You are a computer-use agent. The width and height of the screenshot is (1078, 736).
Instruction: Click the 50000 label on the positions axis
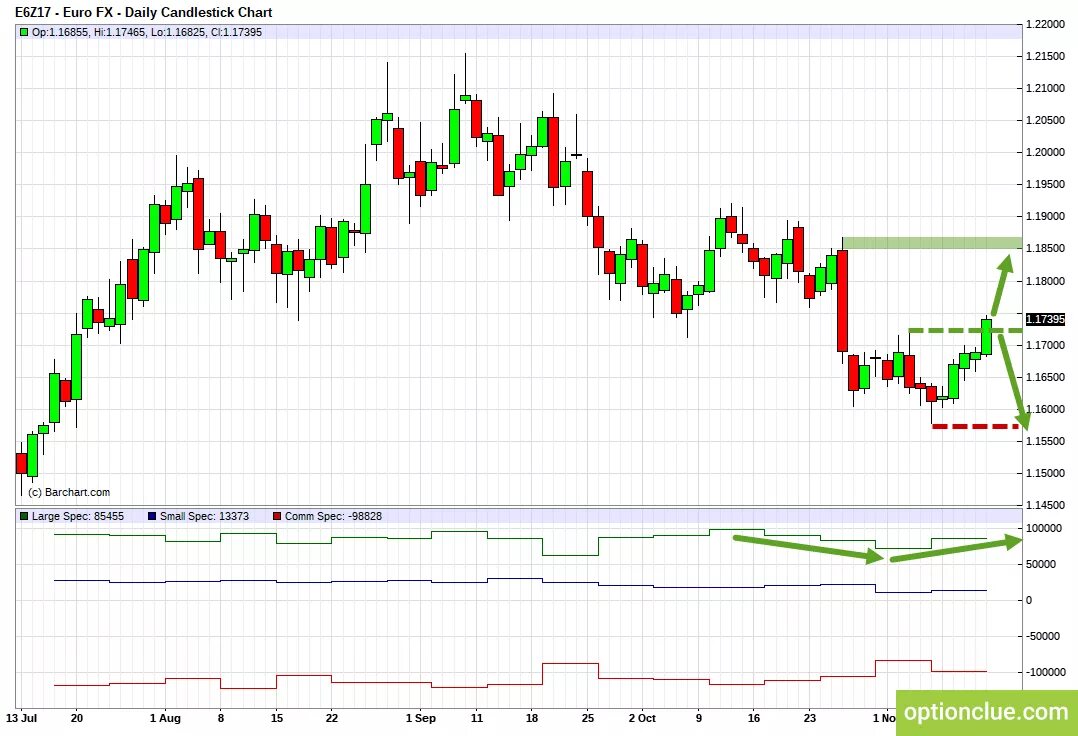pyautogui.click(x=1041, y=564)
